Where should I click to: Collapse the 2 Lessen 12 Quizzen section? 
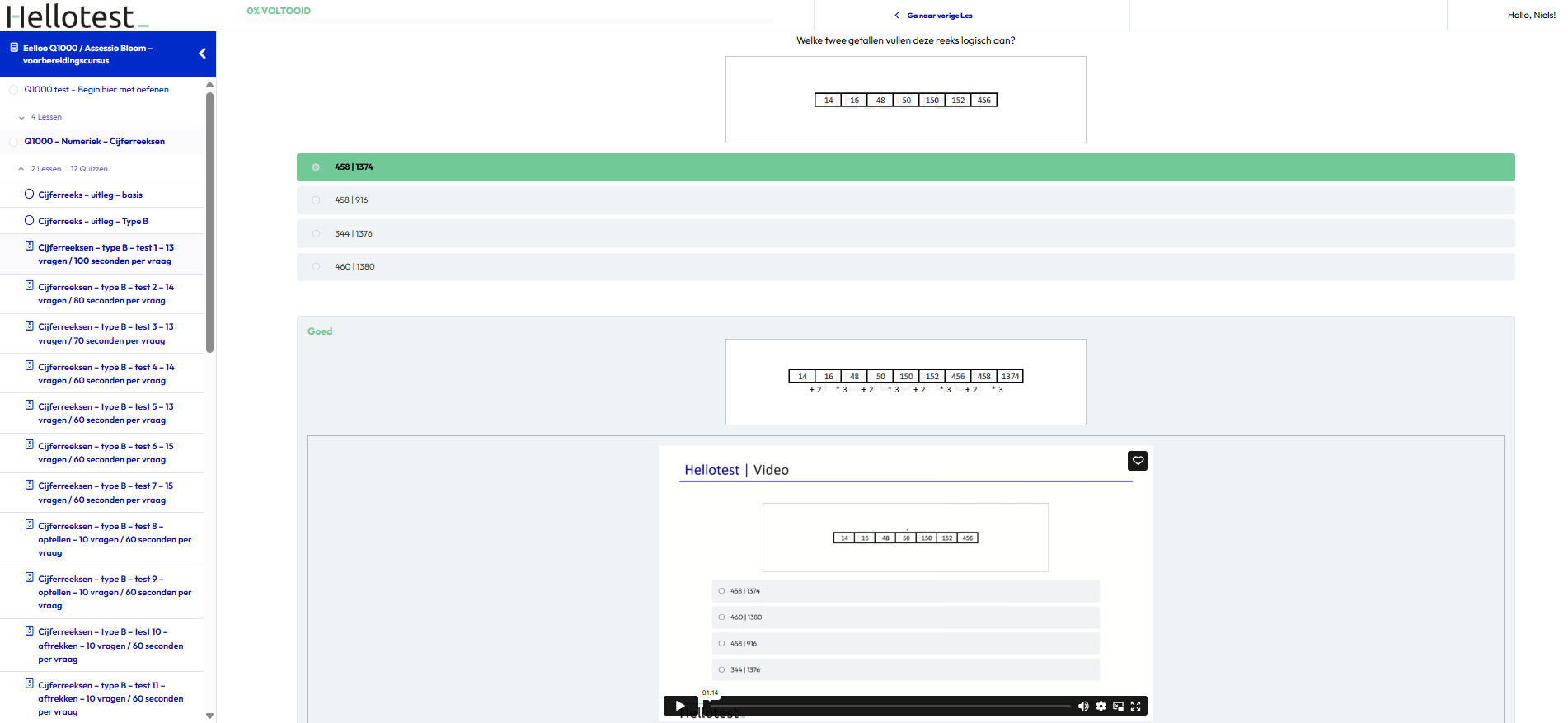click(x=22, y=169)
